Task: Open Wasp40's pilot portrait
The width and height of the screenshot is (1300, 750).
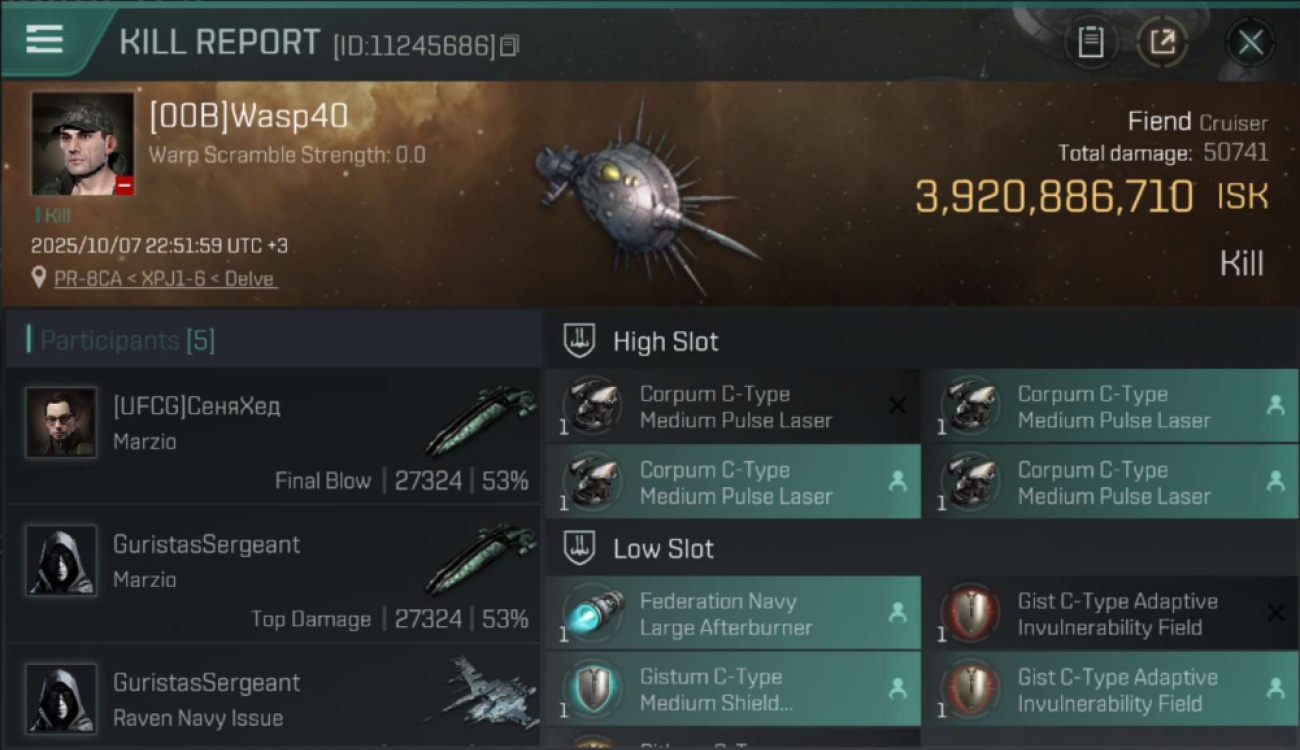Action: pos(82,144)
